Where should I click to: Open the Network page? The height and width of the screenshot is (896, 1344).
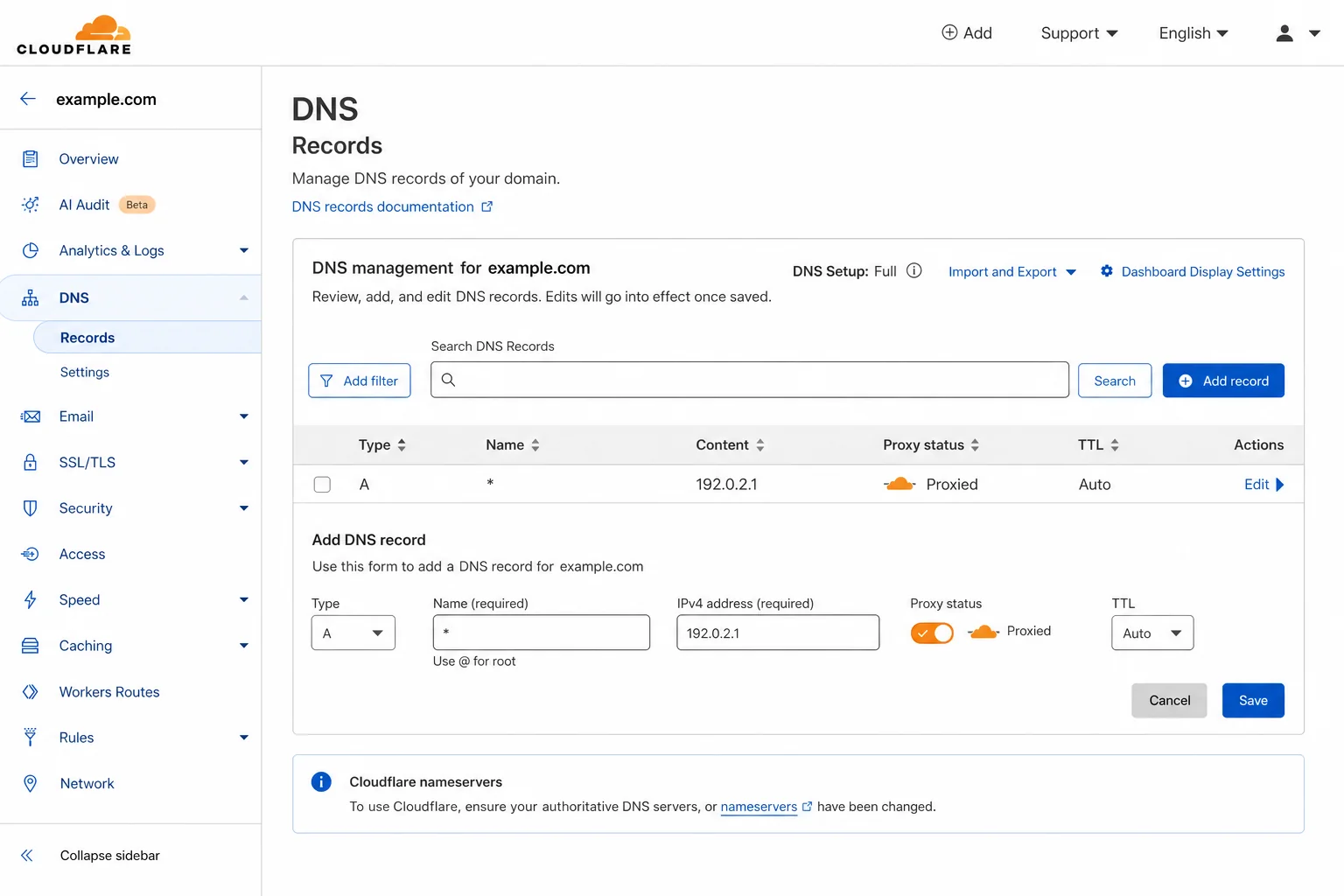[87, 783]
